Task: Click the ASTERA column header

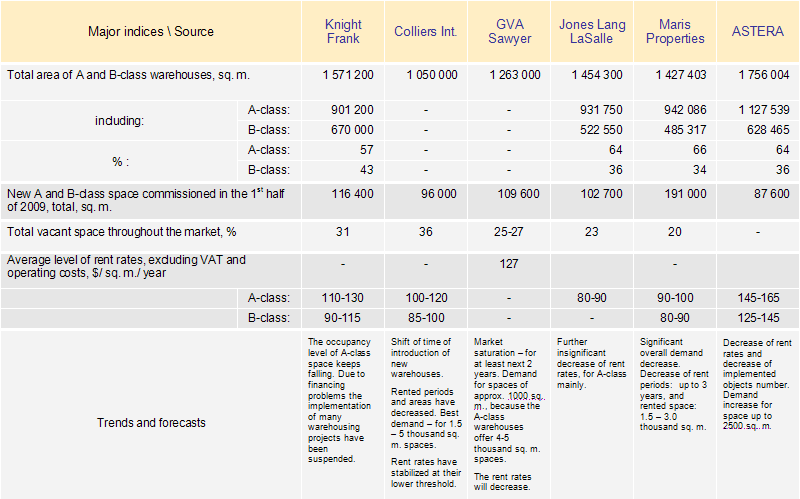Action: [x=758, y=32]
